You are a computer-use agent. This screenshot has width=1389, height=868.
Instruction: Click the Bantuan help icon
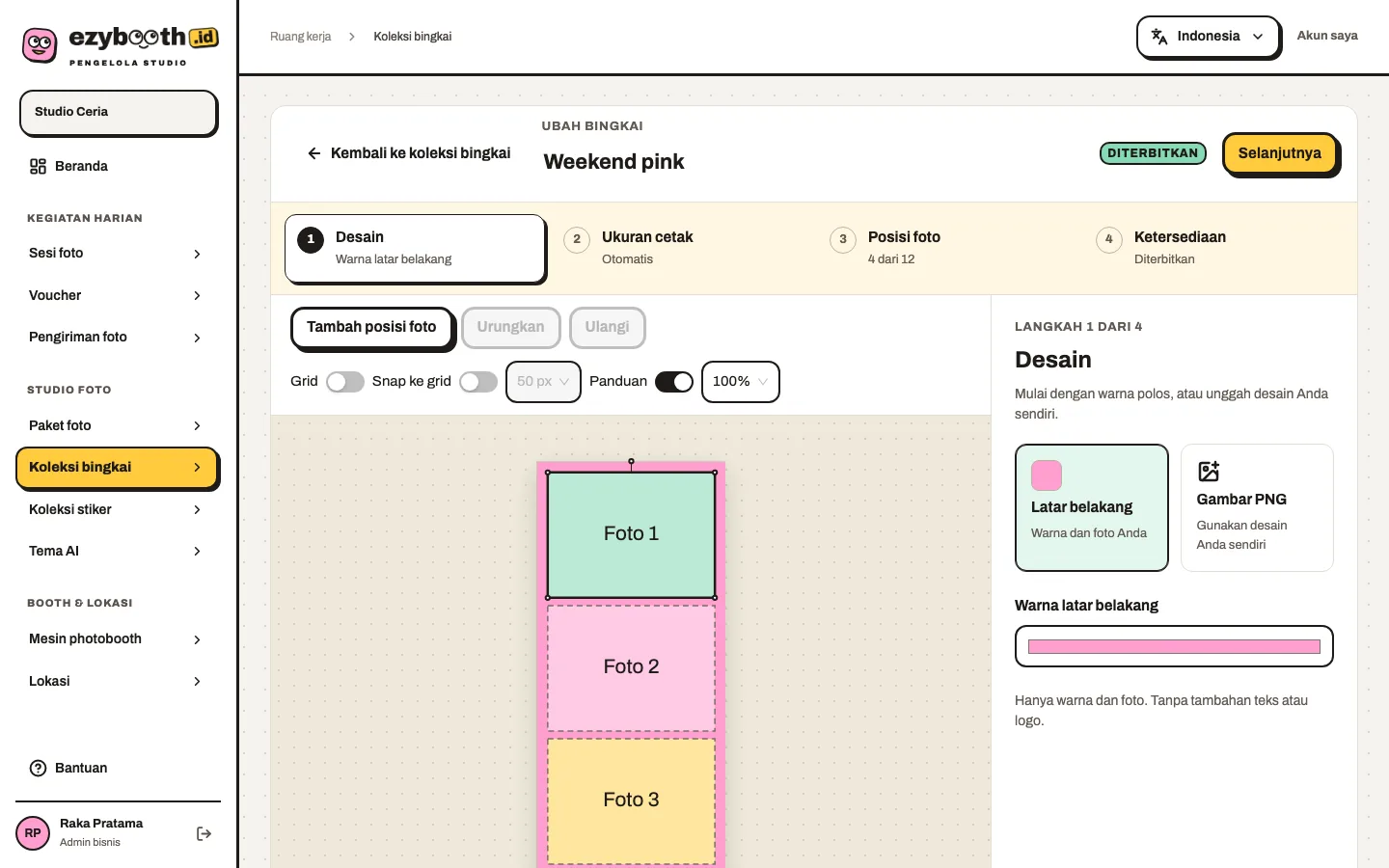click(38, 769)
